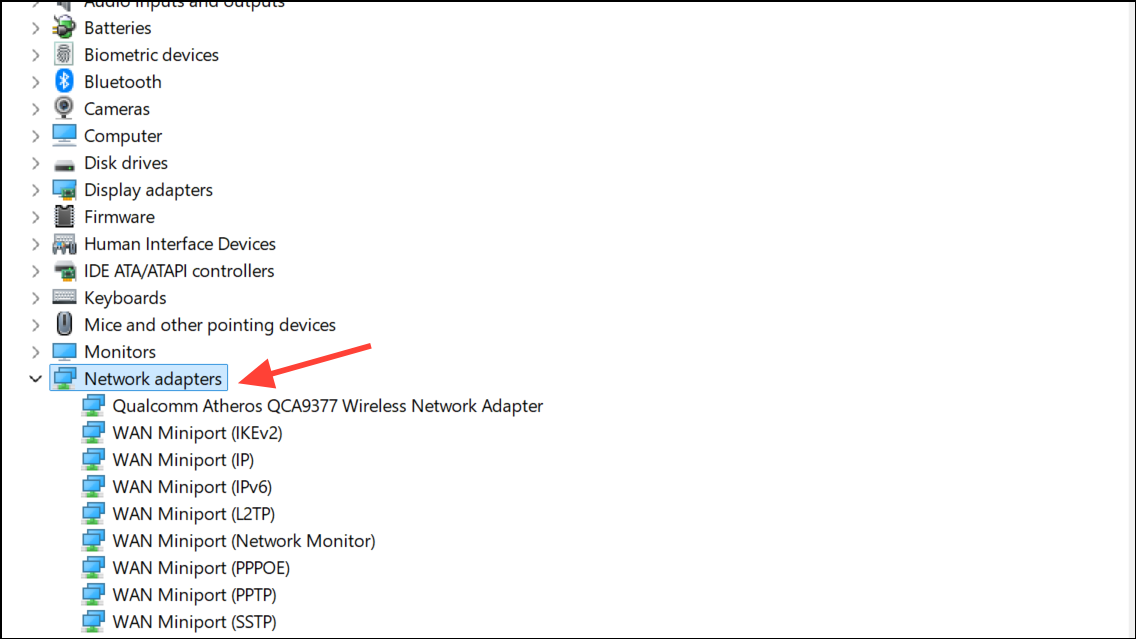Expand the Display adapters category
The width and height of the screenshot is (1136, 639).
[x=35, y=190]
